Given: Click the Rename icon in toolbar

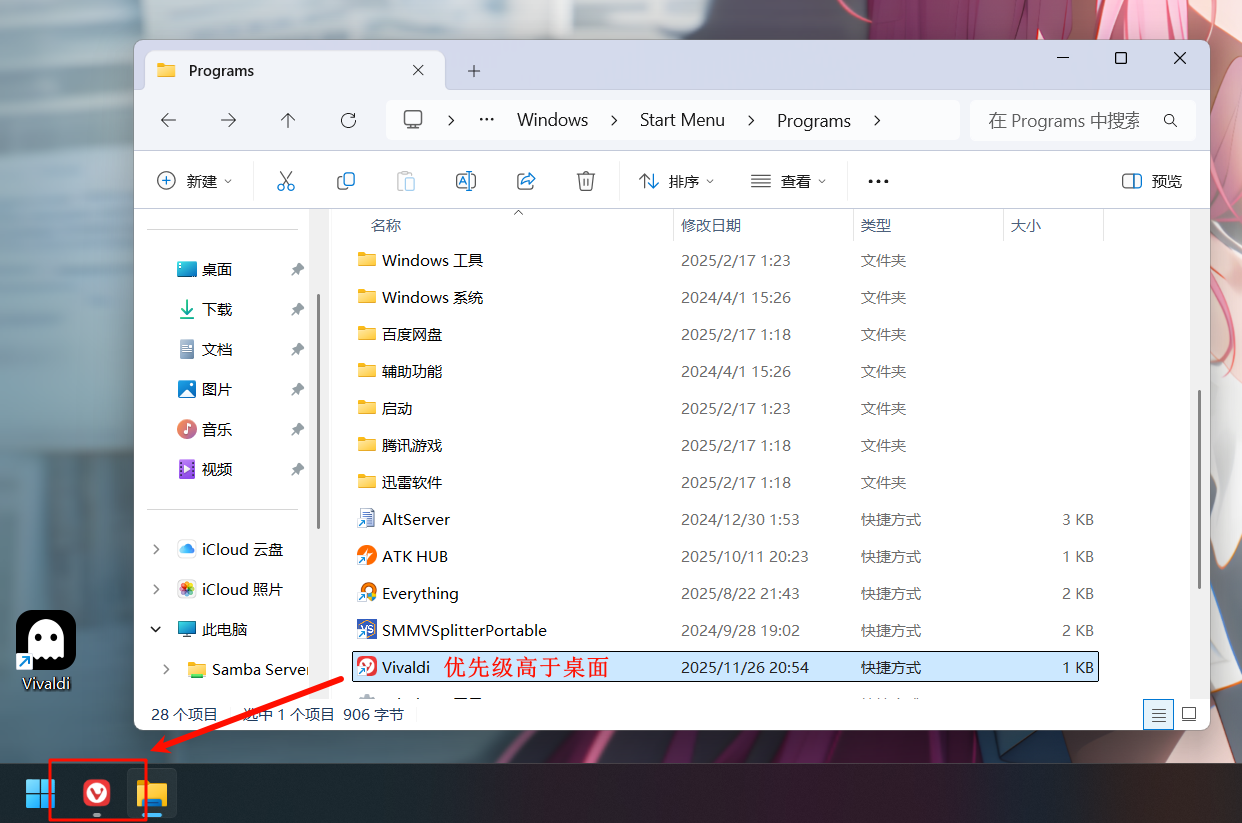Looking at the screenshot, I should coord(466,181).
